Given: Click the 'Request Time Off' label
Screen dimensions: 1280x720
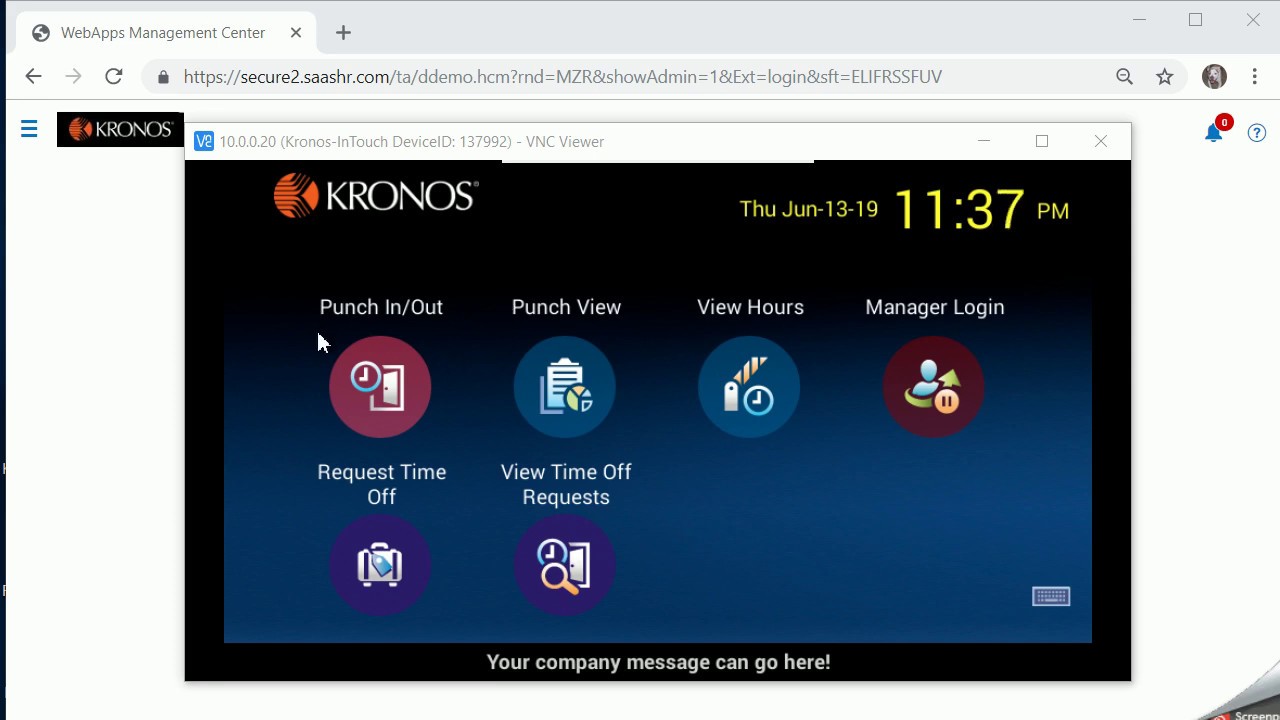Looking at the screenshot, I should [382, 484].
